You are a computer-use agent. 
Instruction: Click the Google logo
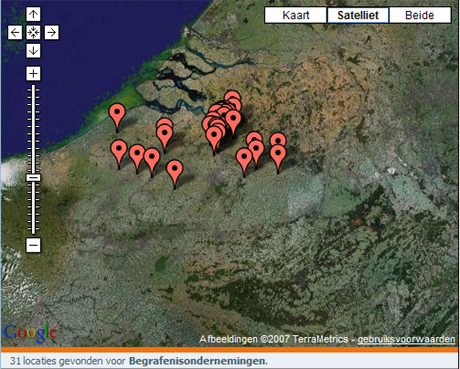(30, 333)
